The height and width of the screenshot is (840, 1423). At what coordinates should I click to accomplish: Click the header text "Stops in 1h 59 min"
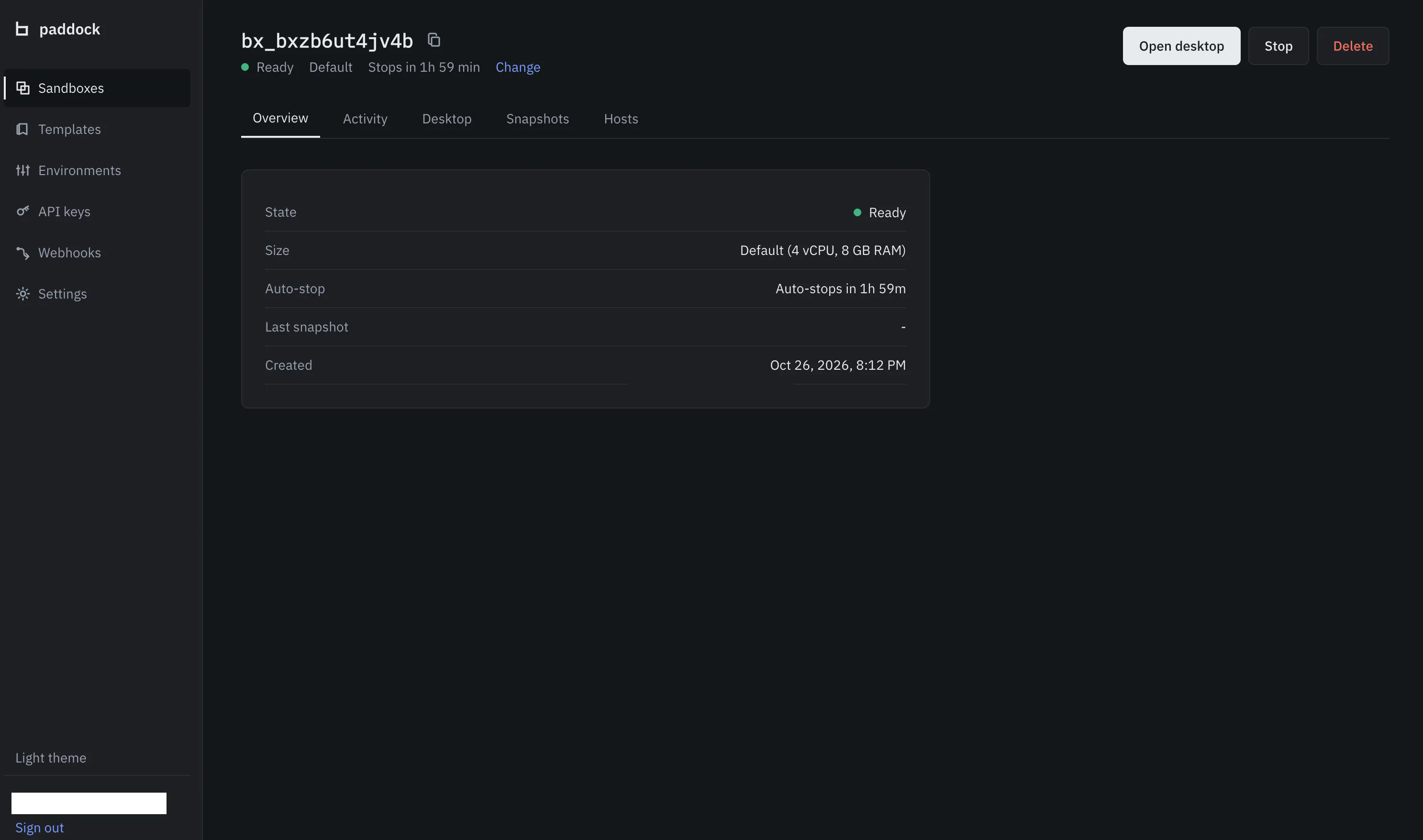coord(424,67)
